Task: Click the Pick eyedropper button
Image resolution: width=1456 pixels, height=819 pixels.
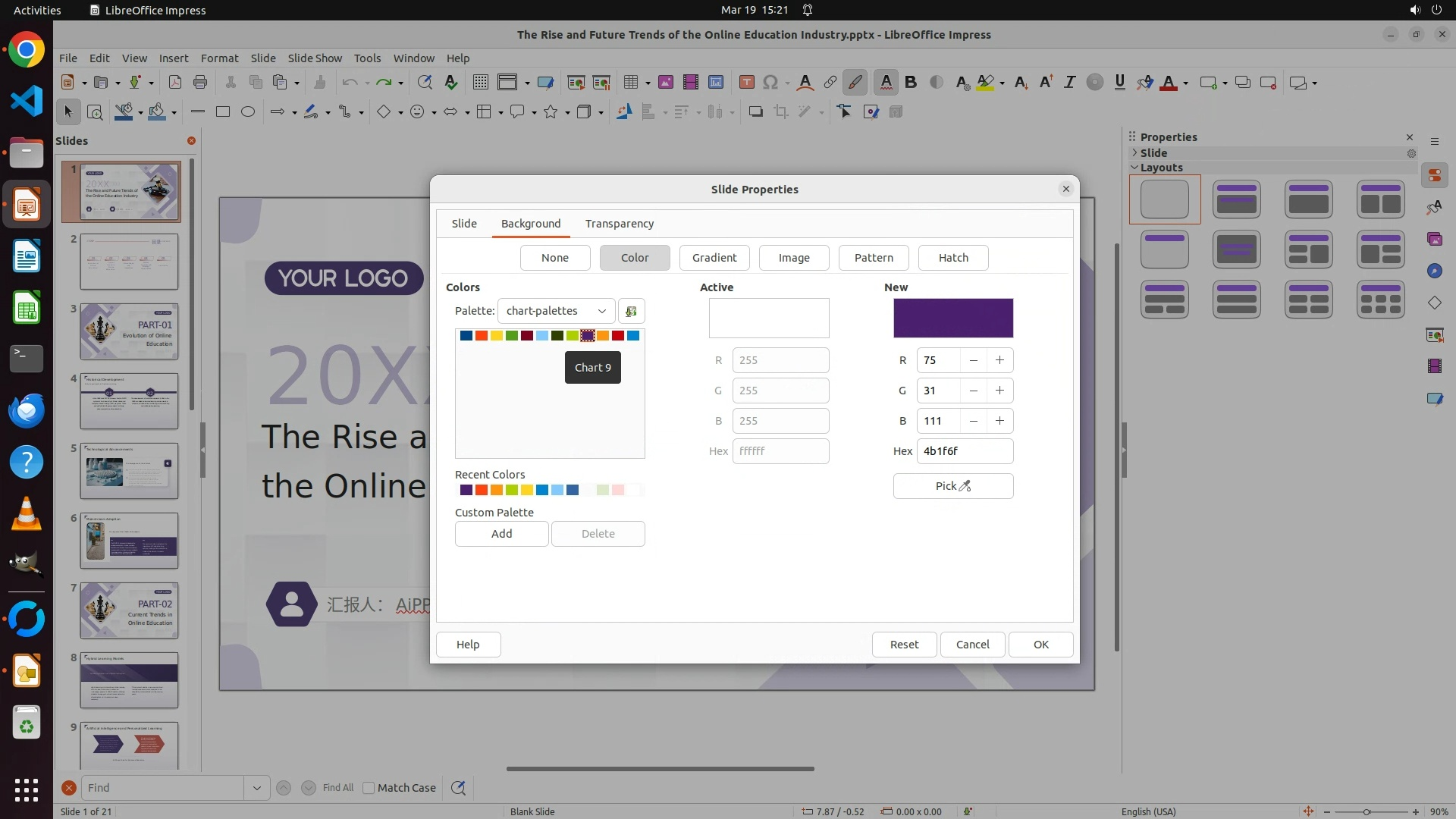Action: click(952, 486)
